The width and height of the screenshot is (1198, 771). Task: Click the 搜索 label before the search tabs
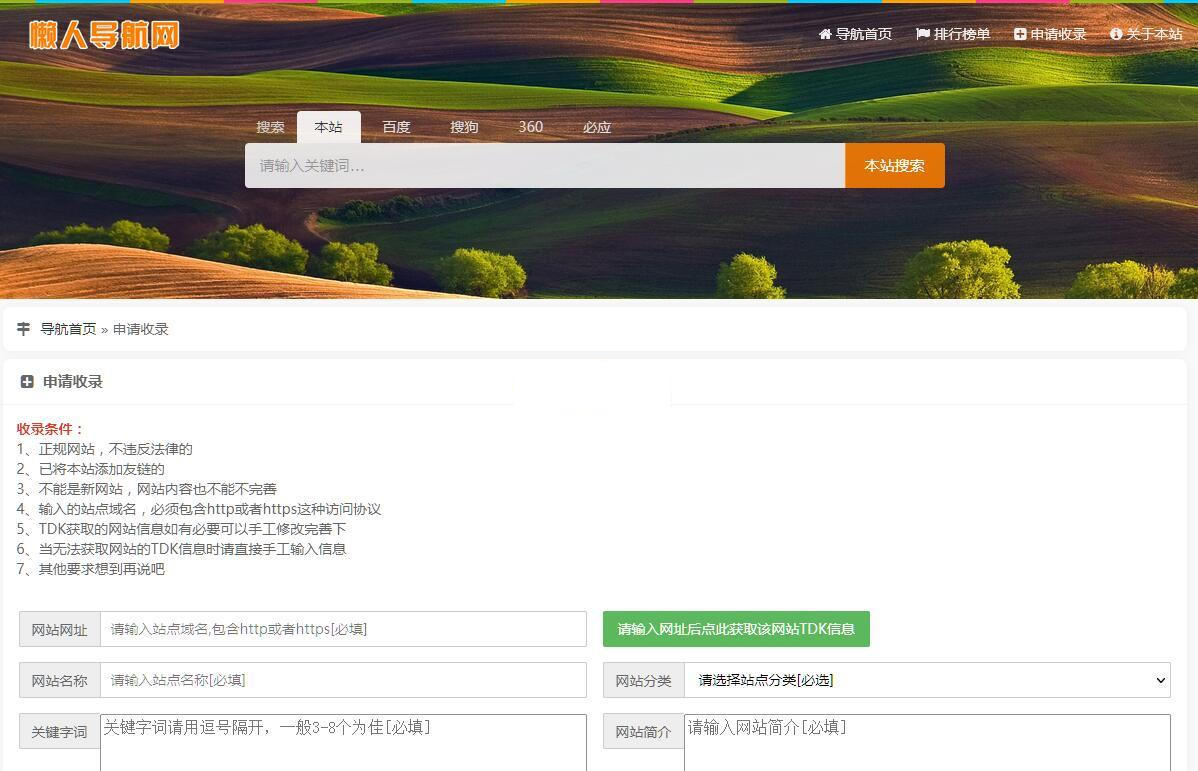(x=270, y=127)
